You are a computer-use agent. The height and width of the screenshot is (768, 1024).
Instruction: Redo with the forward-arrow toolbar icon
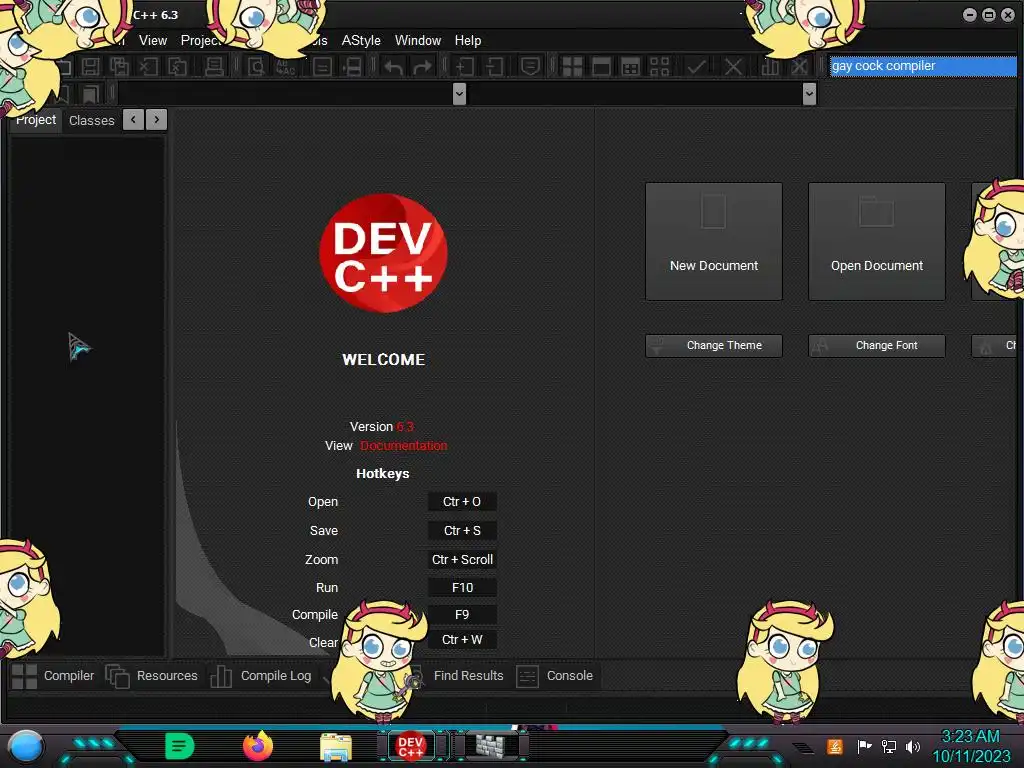tap(423, 66)
